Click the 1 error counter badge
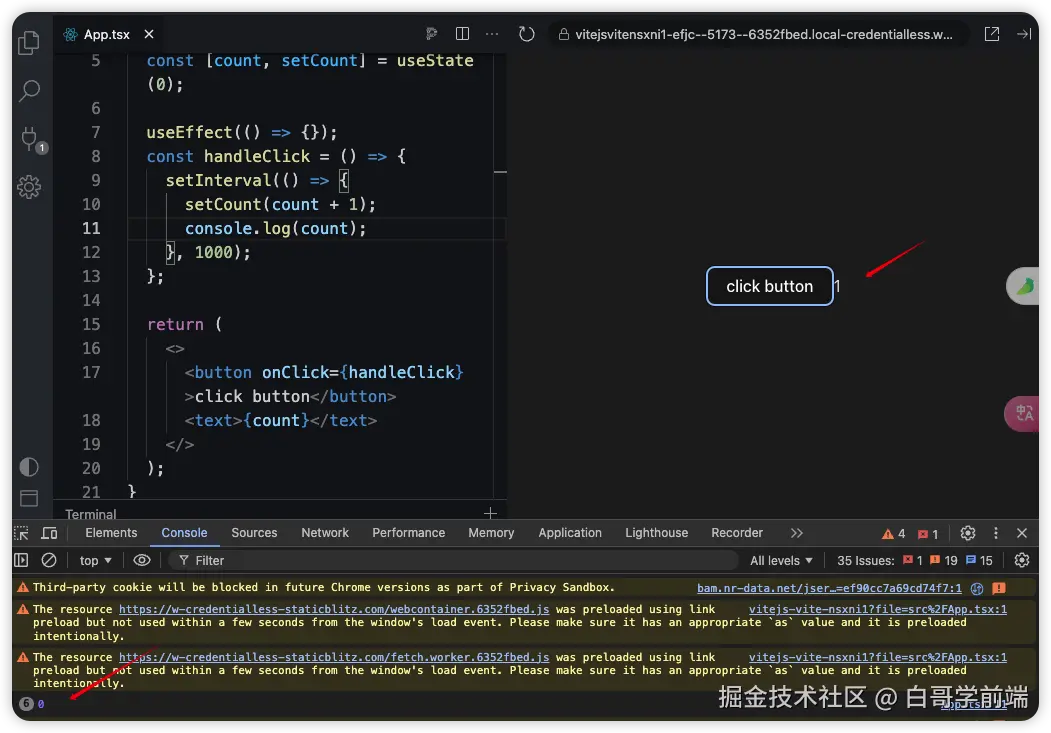This screenshot has width=1051, height=733. 928,534
